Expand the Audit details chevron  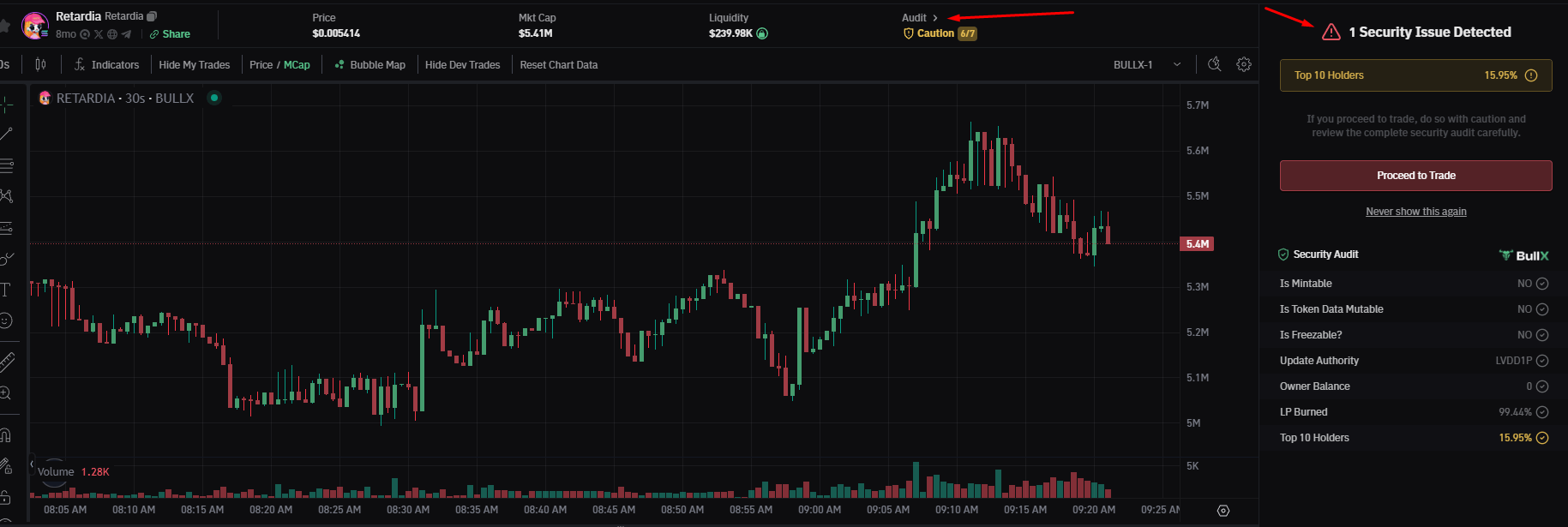[x=935, y=18]
